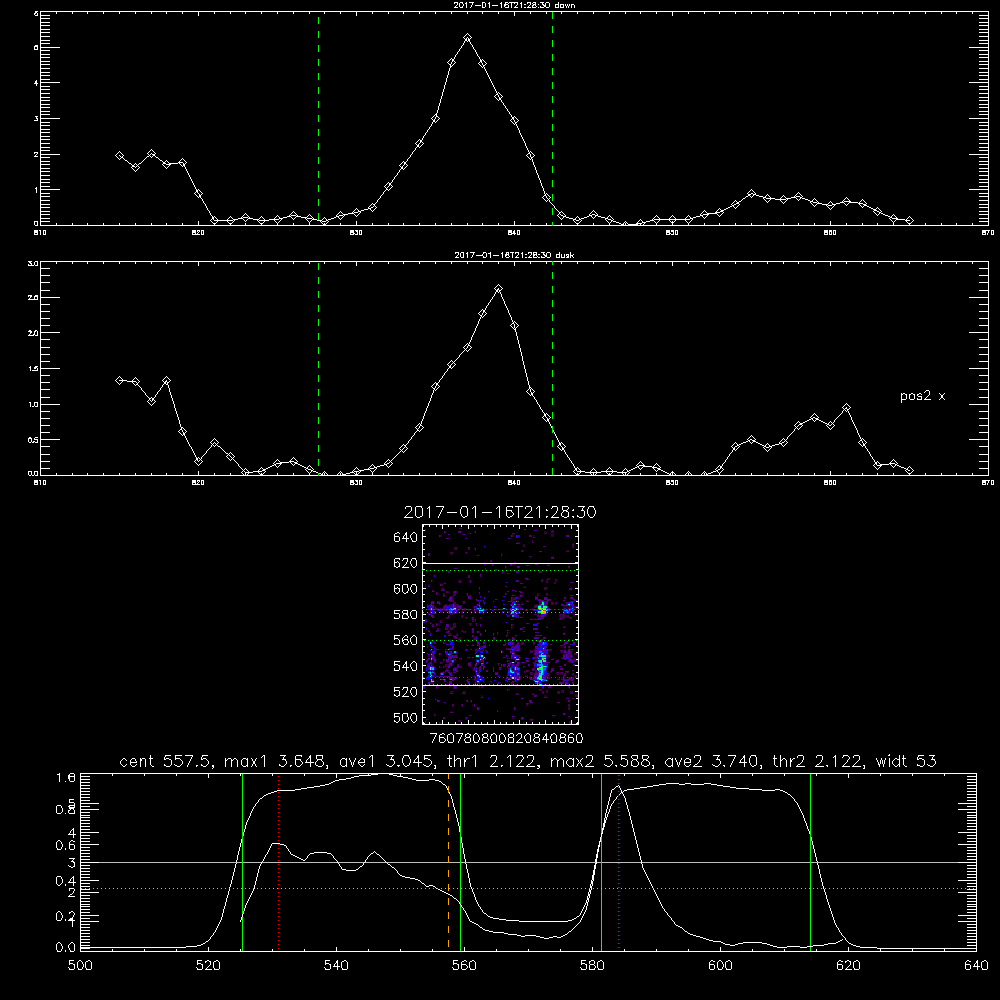The image size is (1000, 1000).
Task: Click the right green dashed line in dusk plot
Action: [552, 368]
